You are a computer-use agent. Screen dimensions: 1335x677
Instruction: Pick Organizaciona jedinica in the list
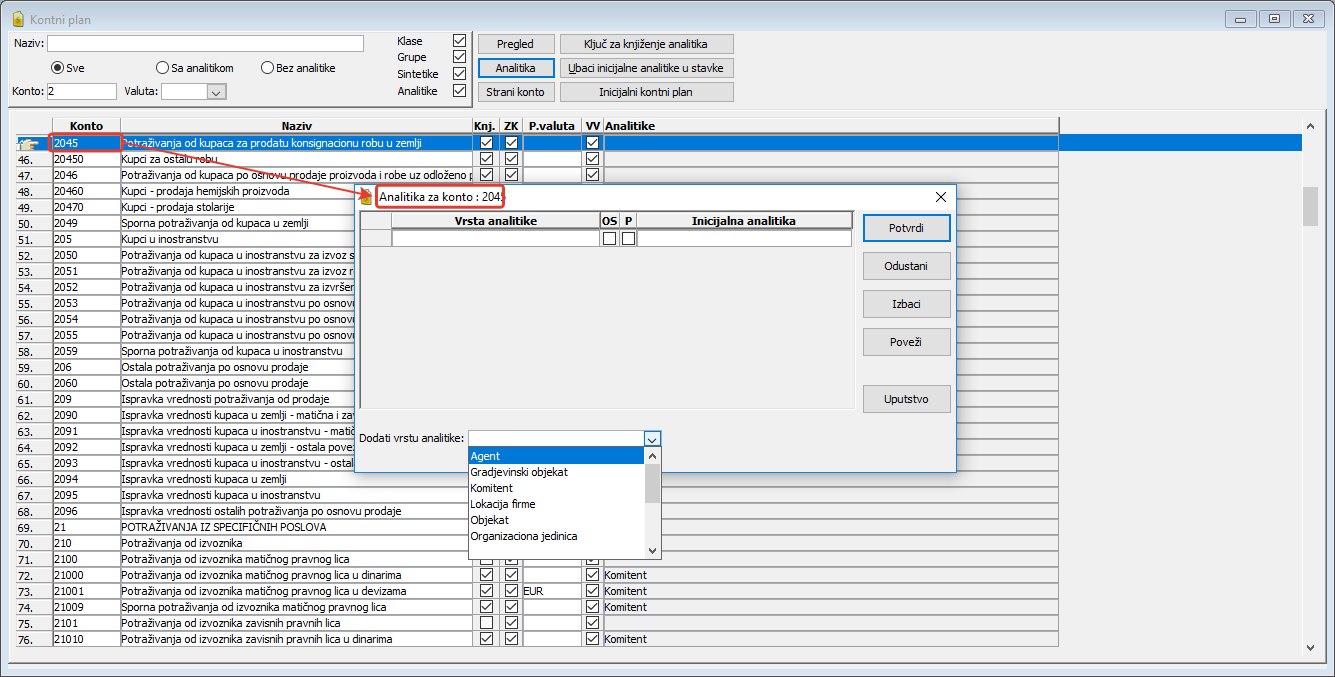523,536
